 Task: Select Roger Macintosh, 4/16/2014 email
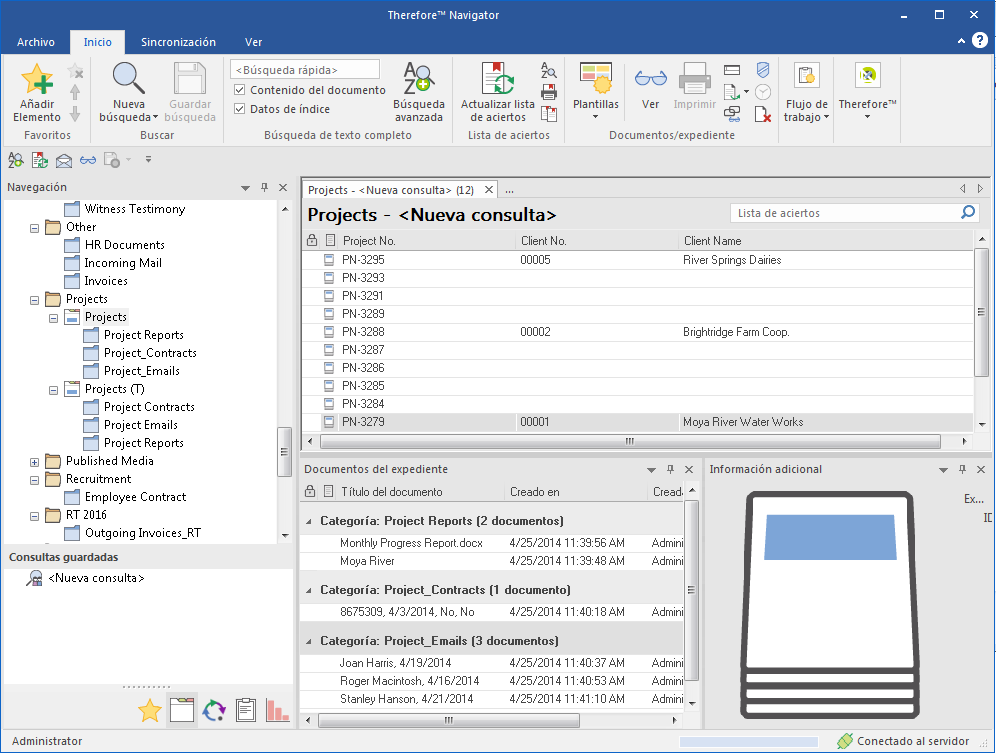pos(409,681)
